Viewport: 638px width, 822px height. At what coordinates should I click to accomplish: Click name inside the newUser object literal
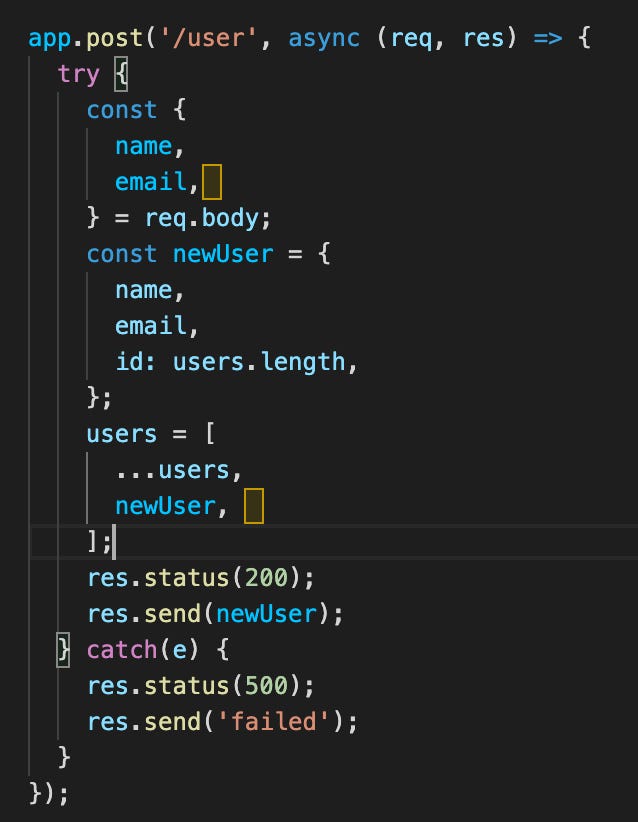[144, 290]
